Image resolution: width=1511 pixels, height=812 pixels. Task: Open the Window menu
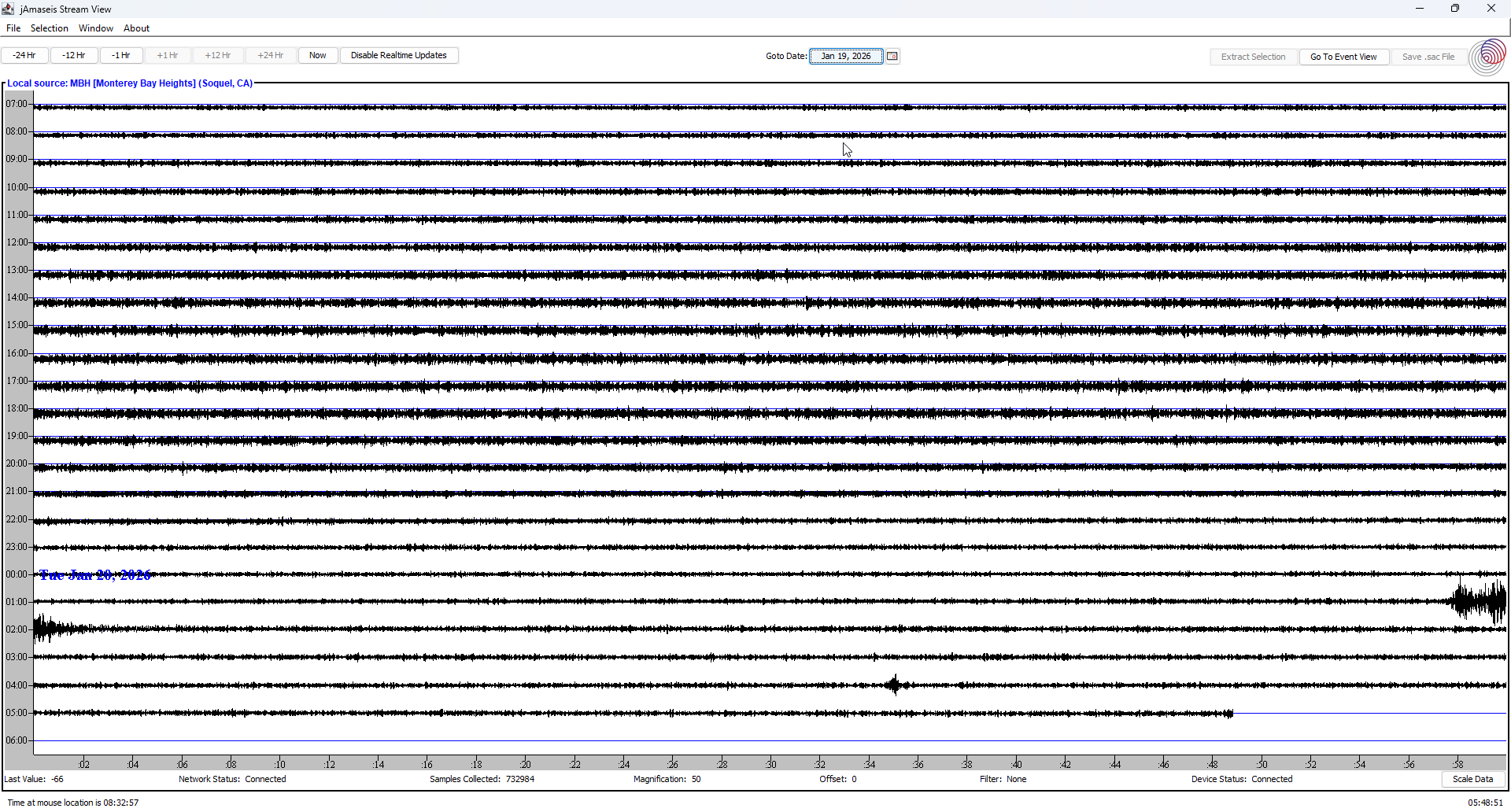tap(95, 28)
